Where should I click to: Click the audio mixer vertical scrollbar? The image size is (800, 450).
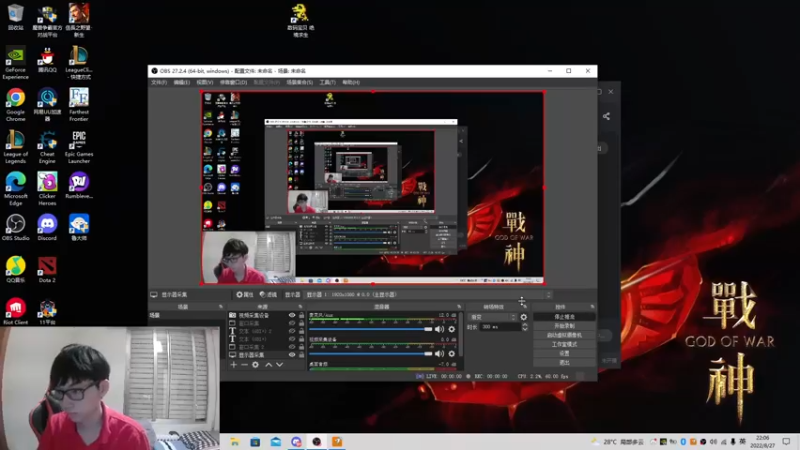(x=461, y=334)
